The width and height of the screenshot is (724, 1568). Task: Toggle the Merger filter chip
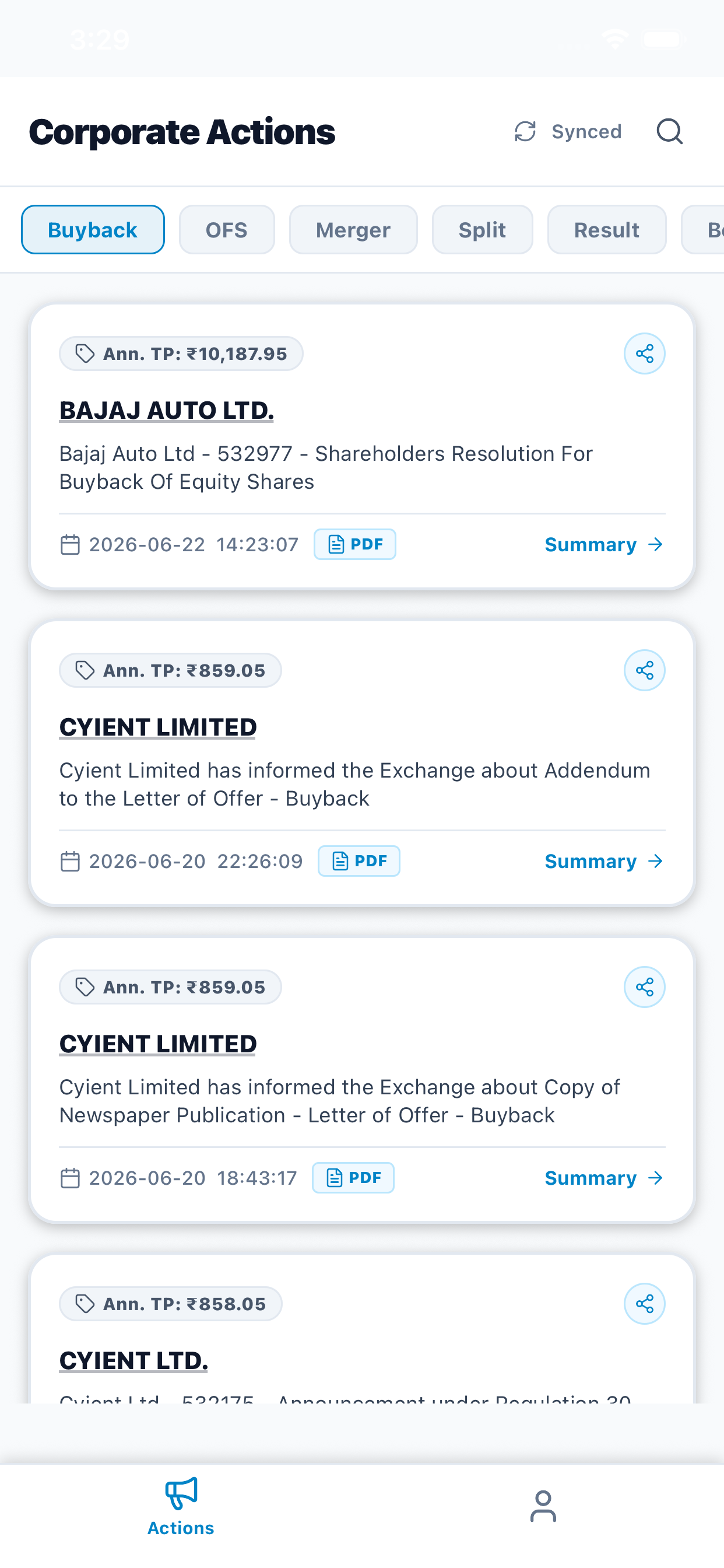tap(353, 229)
